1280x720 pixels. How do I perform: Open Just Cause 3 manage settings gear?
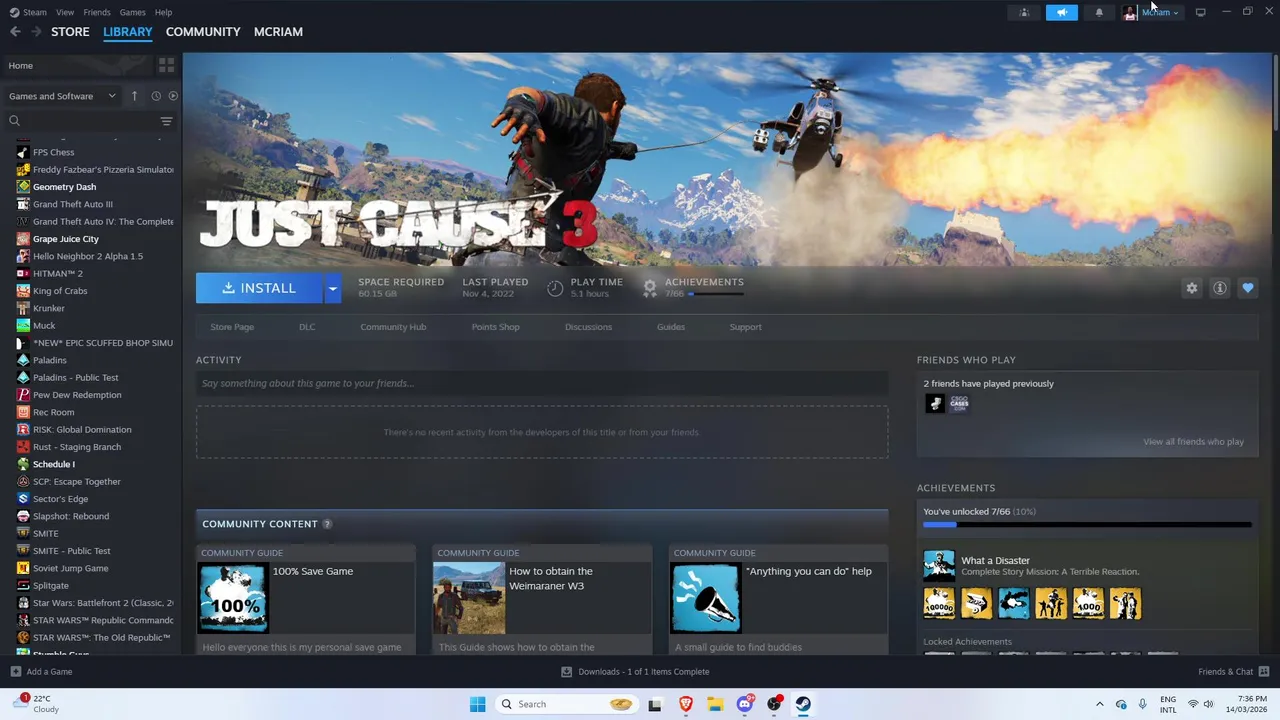[1191, 288]
